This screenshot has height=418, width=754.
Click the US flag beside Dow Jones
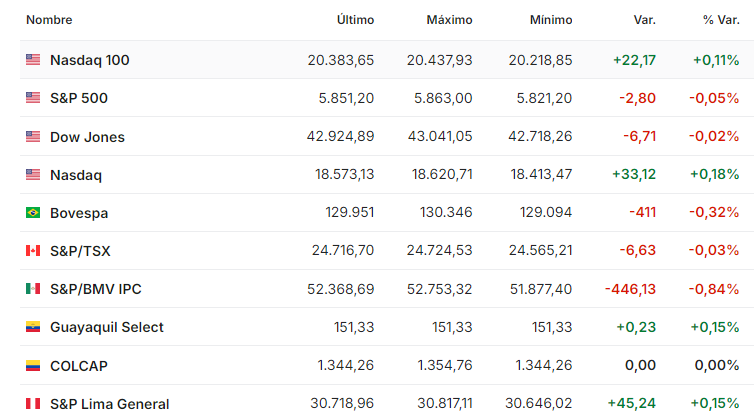pyautogui.click(x=33, y=137)
